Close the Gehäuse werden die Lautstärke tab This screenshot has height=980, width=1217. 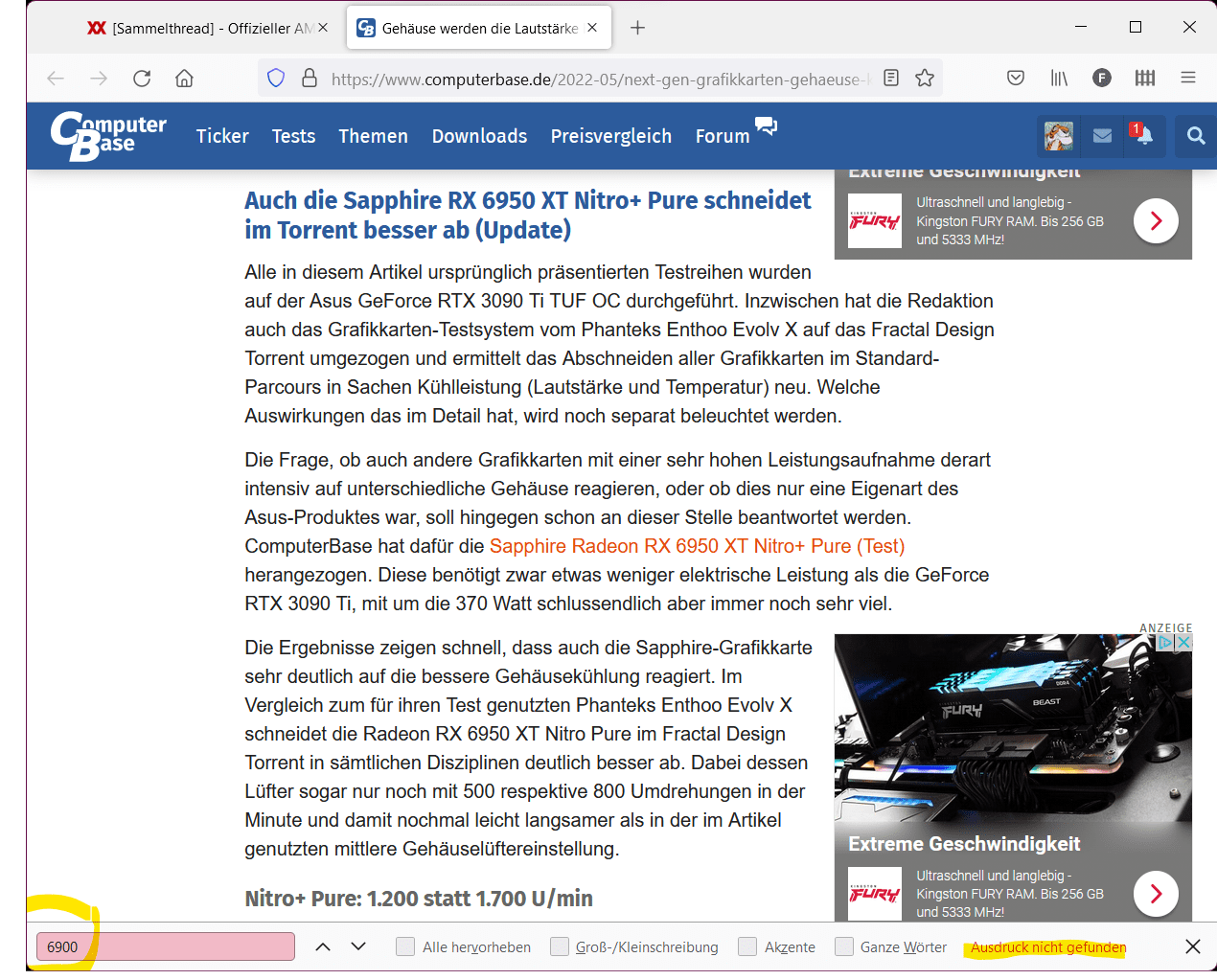[x=592, y=28]
